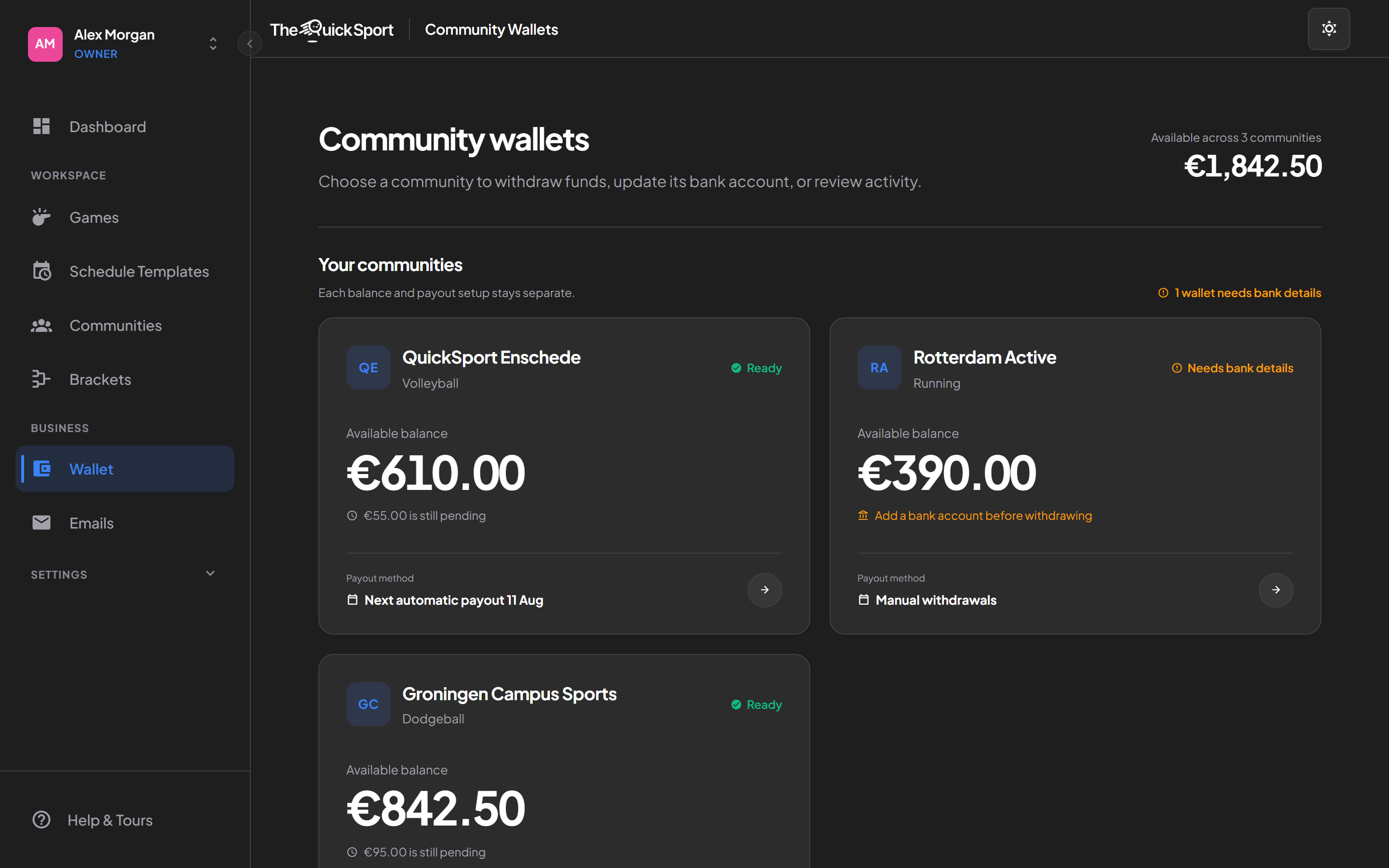Open the Emails section

point(124,523)
